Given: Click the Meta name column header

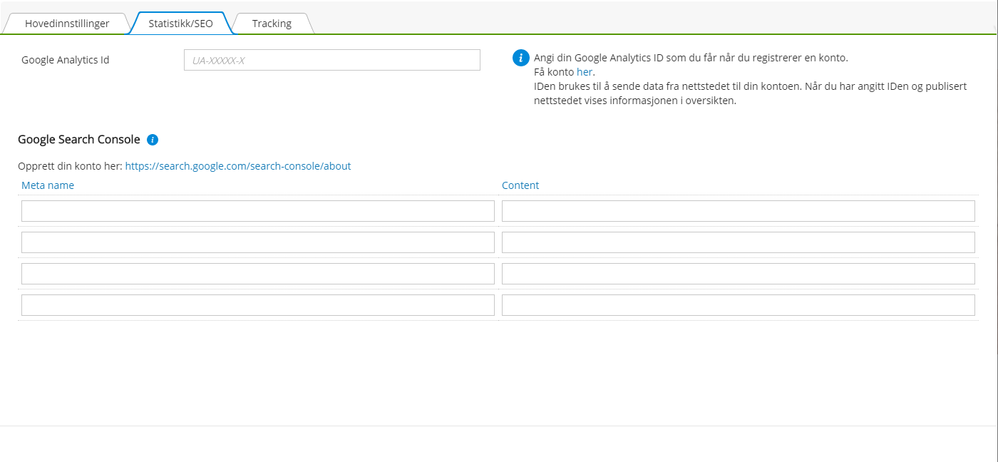Looking at the screenshot, I should pyautogui.click(x=48, y=185).
